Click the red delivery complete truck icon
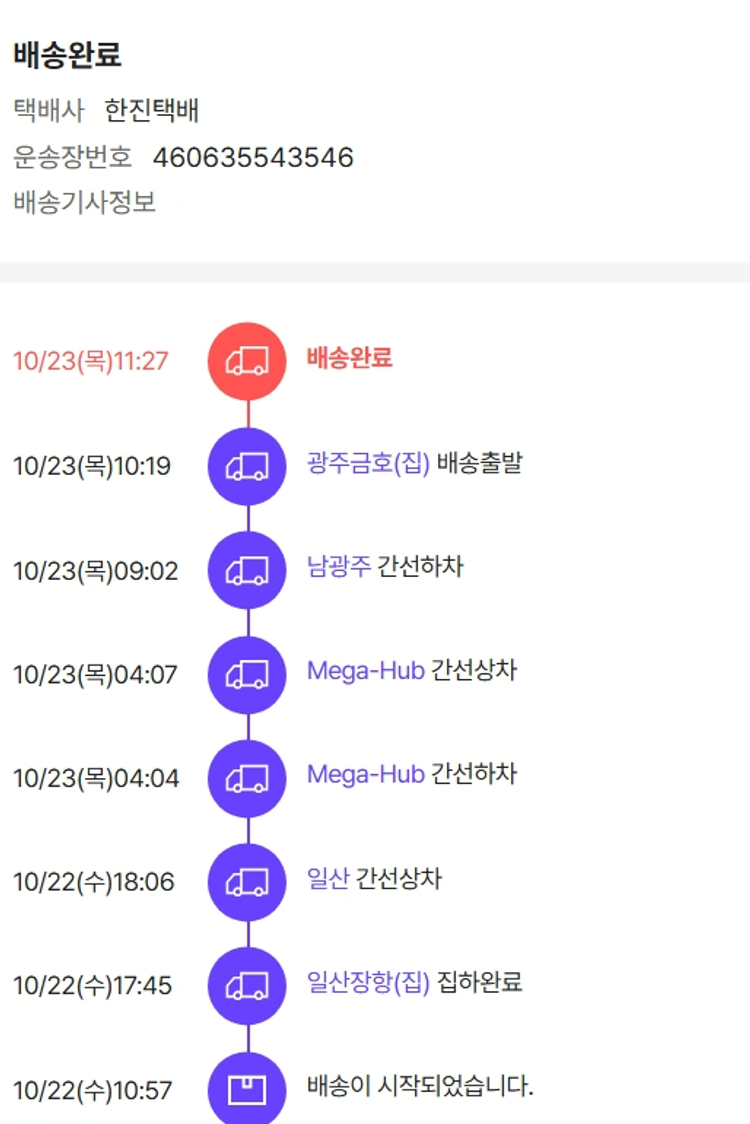The height and width of the screenshot is (1124, 750). click(x=247, y=361)
